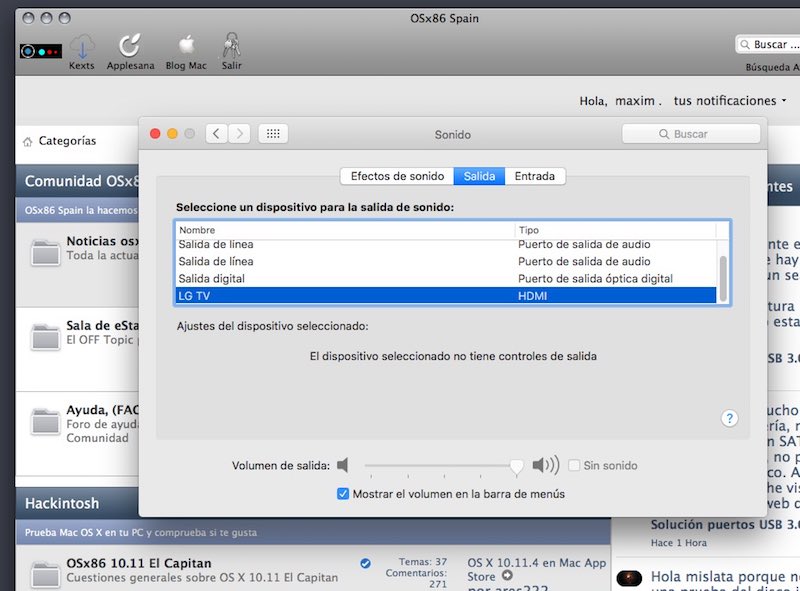Viewport: 800px width, 591px height.
Task: Sort devices by Nombre column
Action: click(345, 230)
